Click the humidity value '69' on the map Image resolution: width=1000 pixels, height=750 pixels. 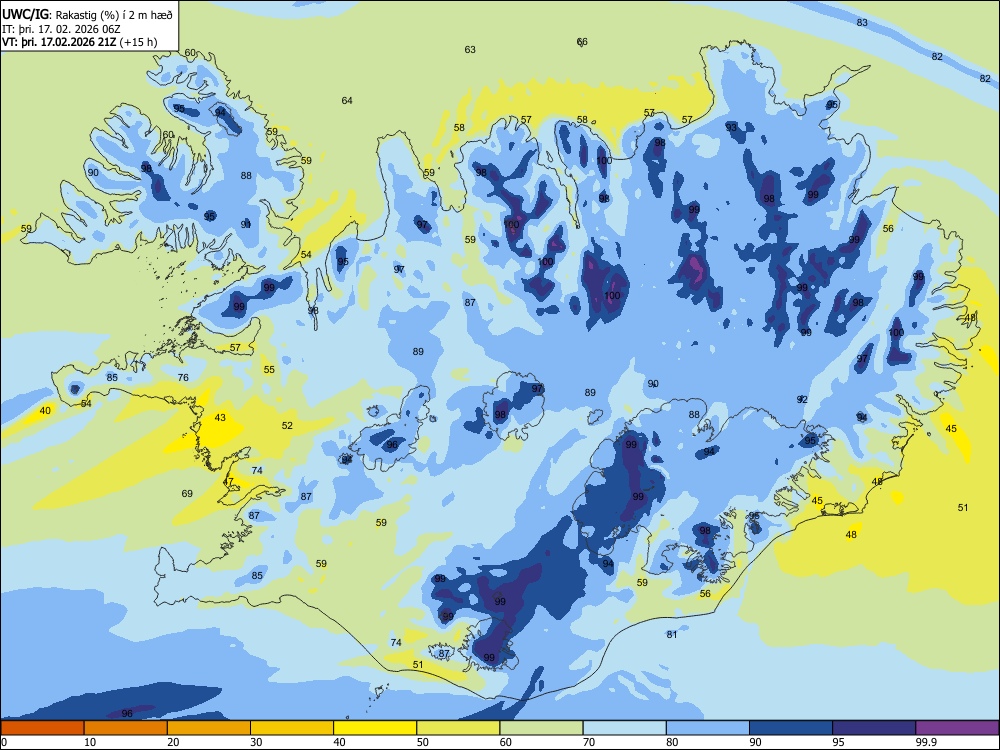[x=187, y=493]
